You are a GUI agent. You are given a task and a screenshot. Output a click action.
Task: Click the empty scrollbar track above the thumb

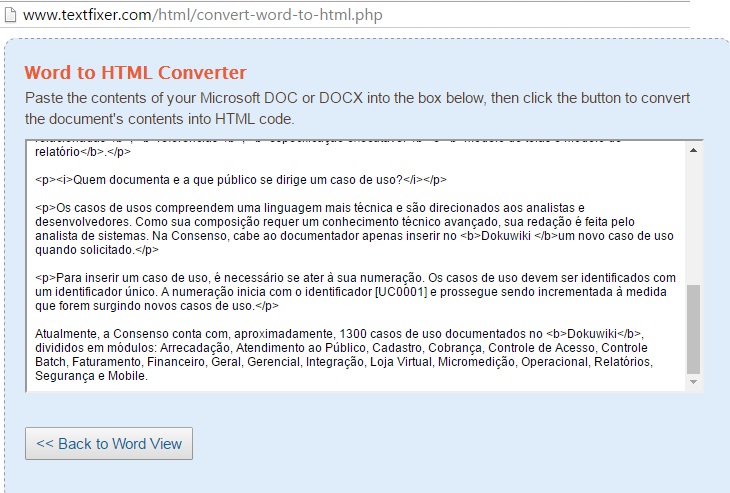point(693,220)
